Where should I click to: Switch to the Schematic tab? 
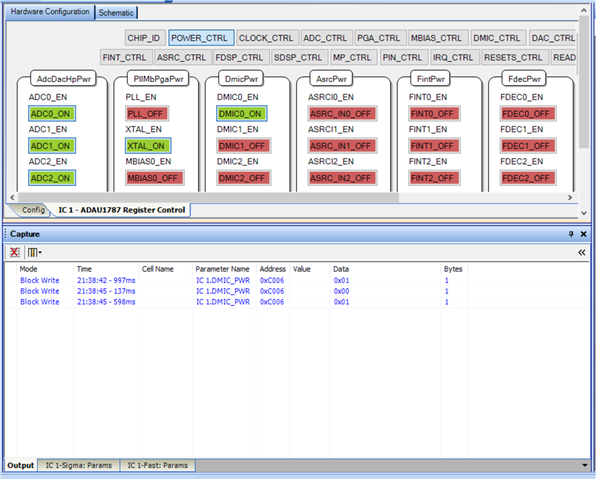pyautogui.click(x=116, y=13)
